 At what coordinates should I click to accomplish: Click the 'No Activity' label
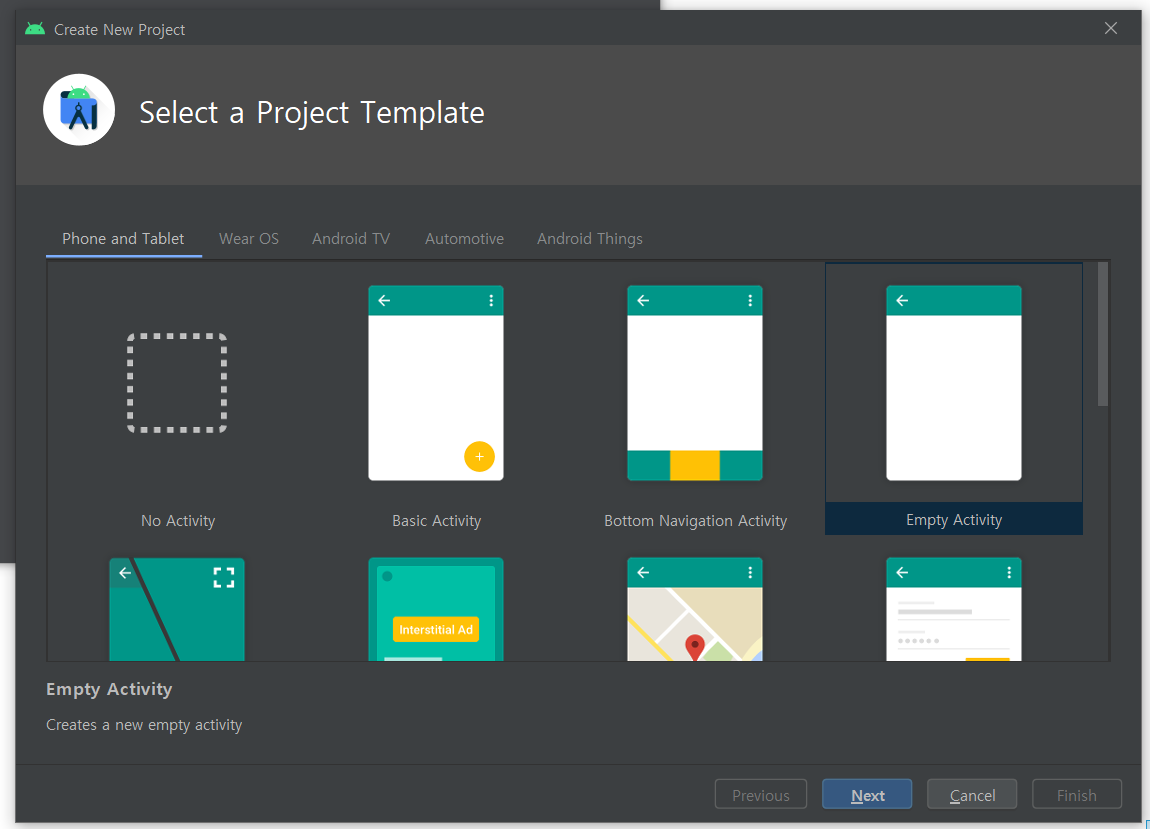[x=178, y=521]
